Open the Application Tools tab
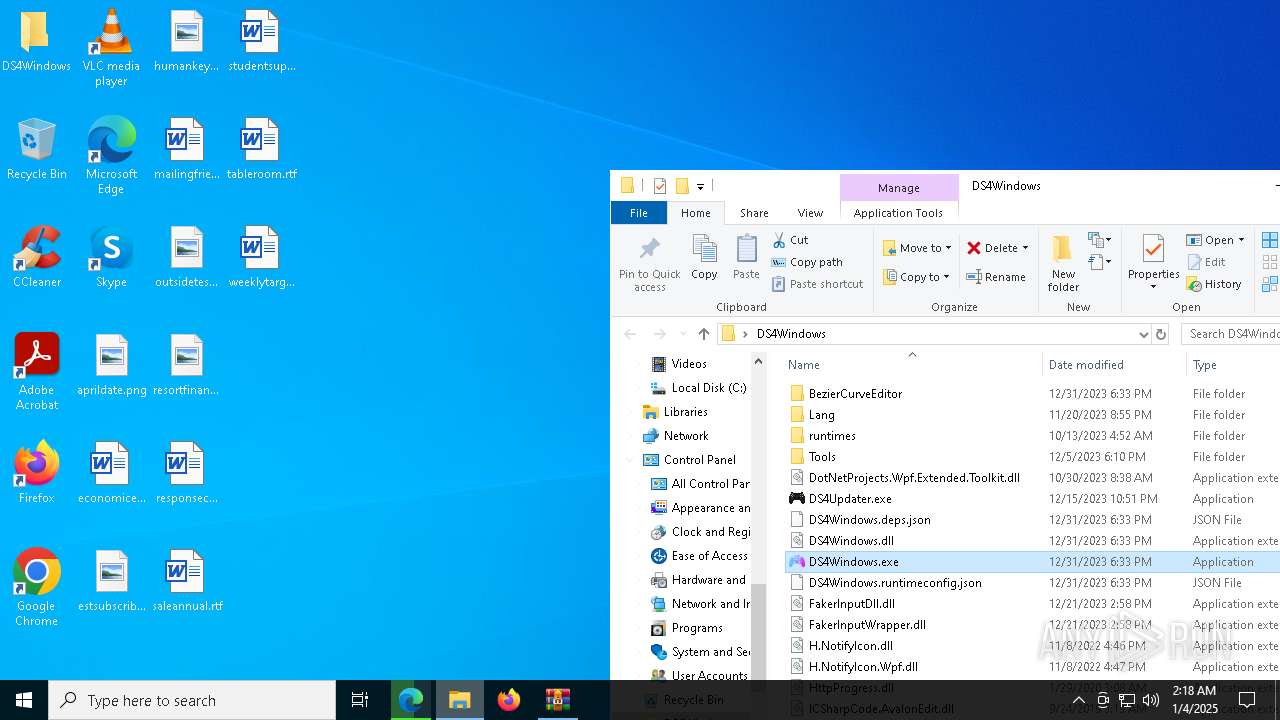The height and width of the screenshot is (720, 1280). coord(898,213)
